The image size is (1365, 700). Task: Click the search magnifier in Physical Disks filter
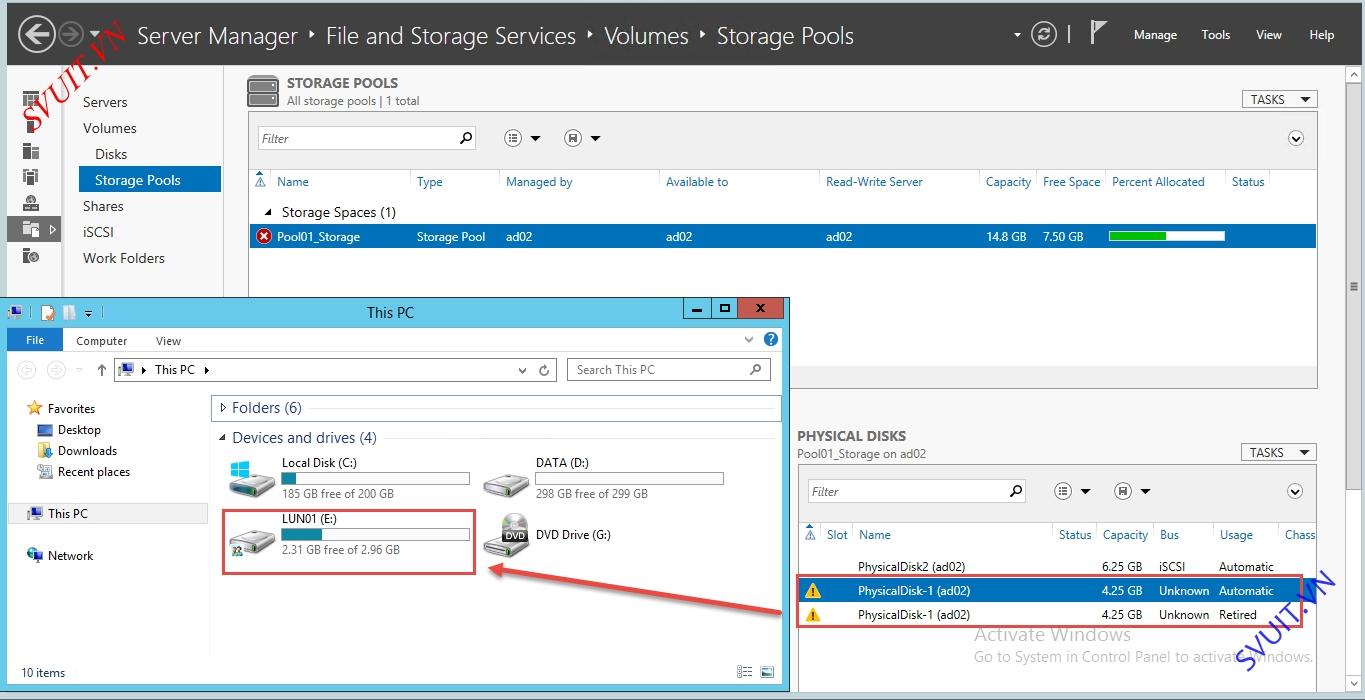click(1016, 491)
